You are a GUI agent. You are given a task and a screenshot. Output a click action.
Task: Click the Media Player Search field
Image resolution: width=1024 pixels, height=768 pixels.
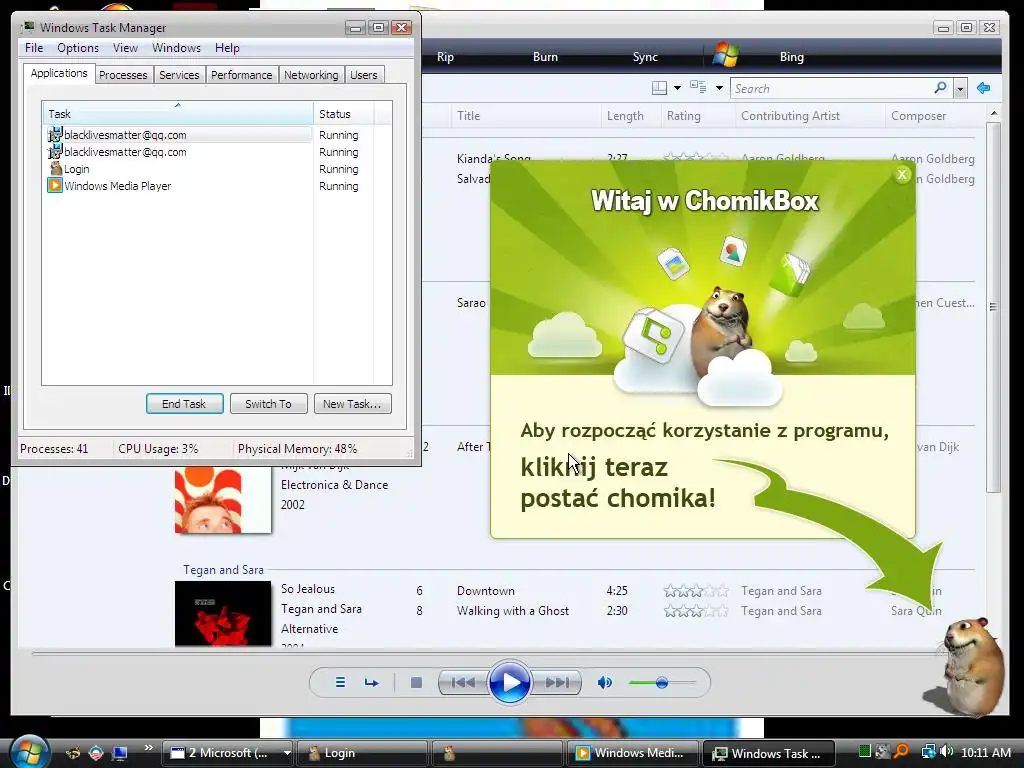[x=831, y=88]
